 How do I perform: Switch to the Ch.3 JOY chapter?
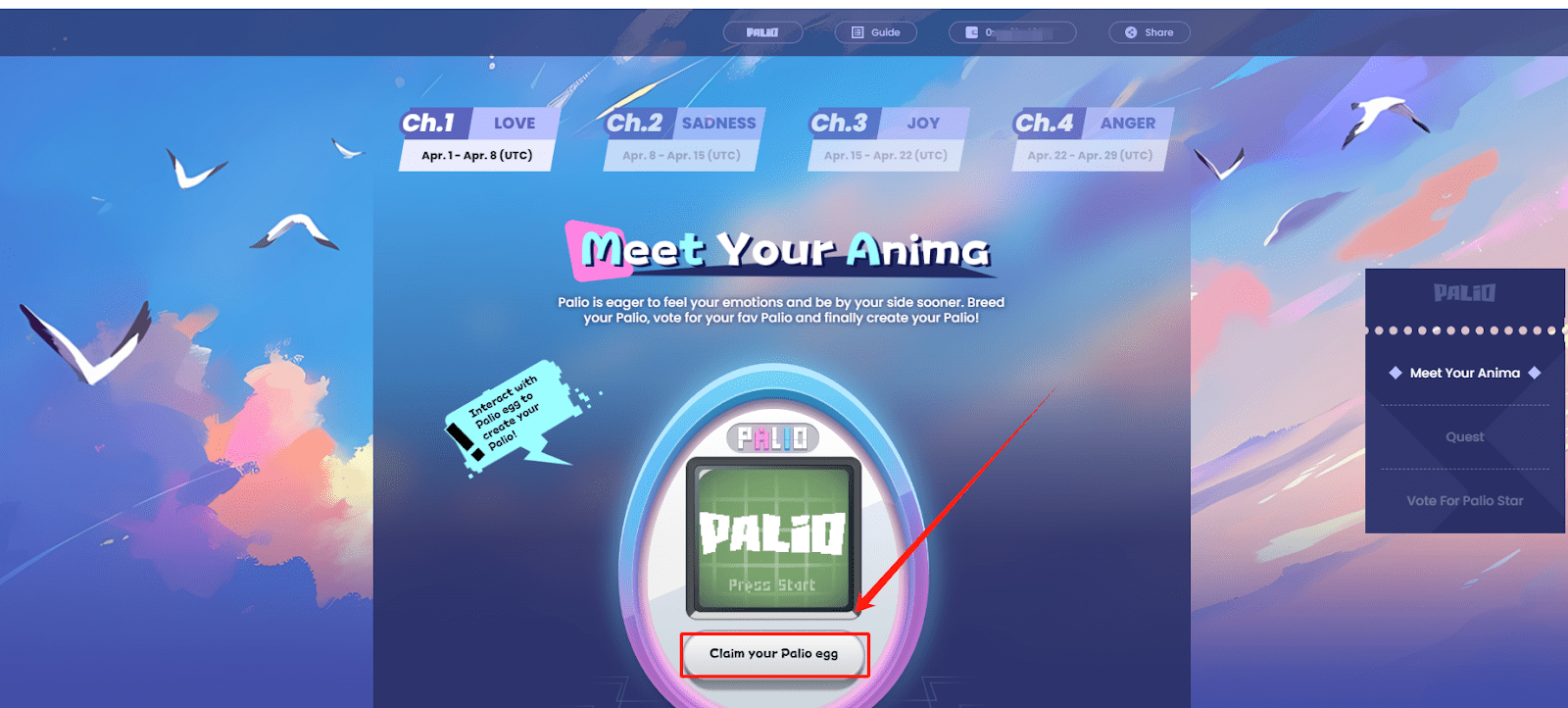[889, 139]
